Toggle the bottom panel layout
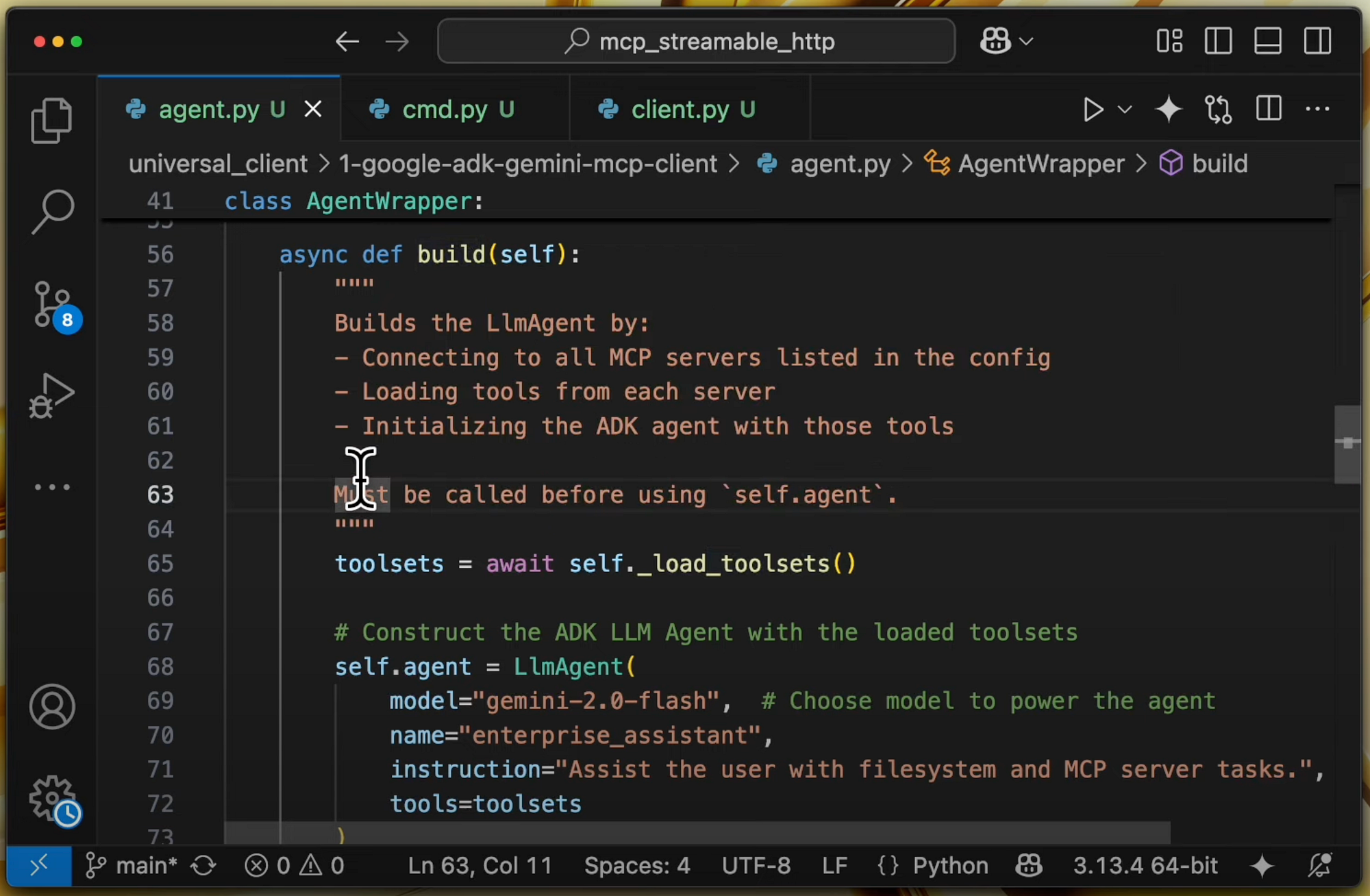 (1267, 41)
